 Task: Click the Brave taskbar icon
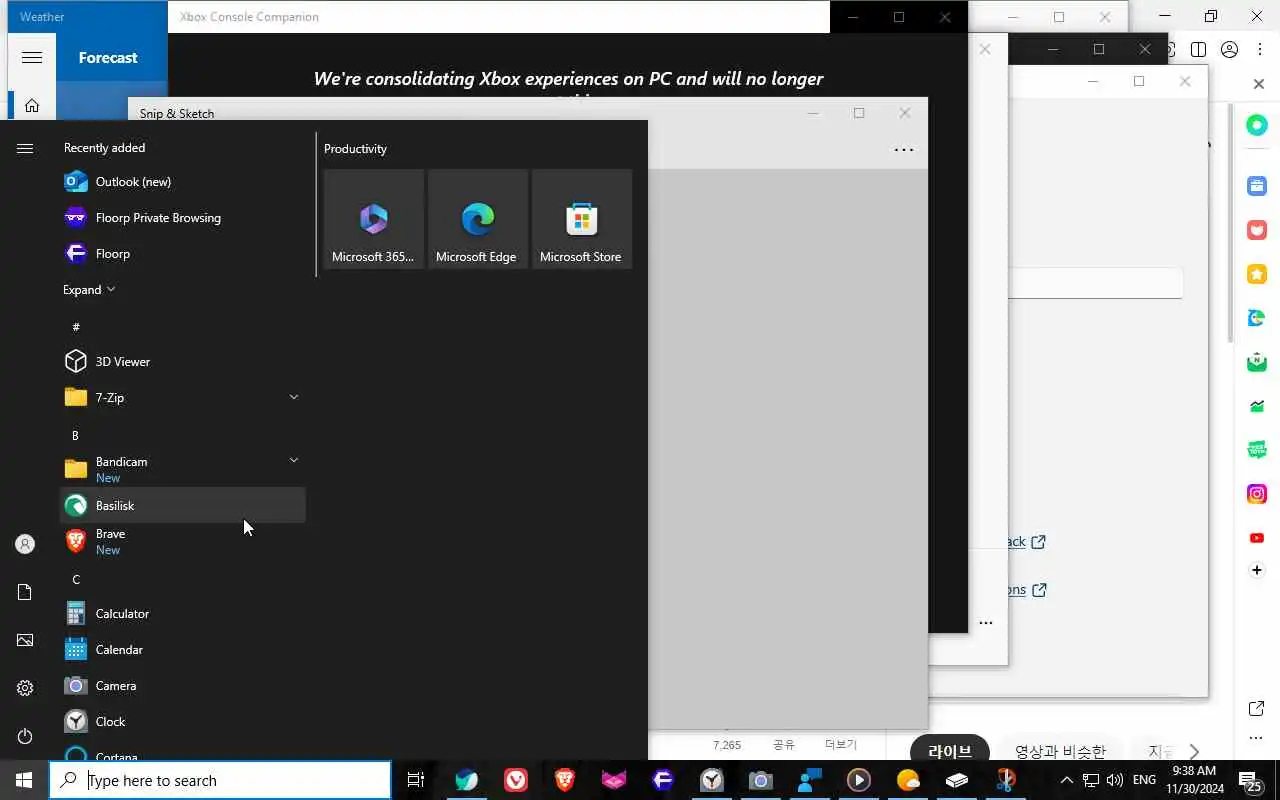[x=565, y=780]
